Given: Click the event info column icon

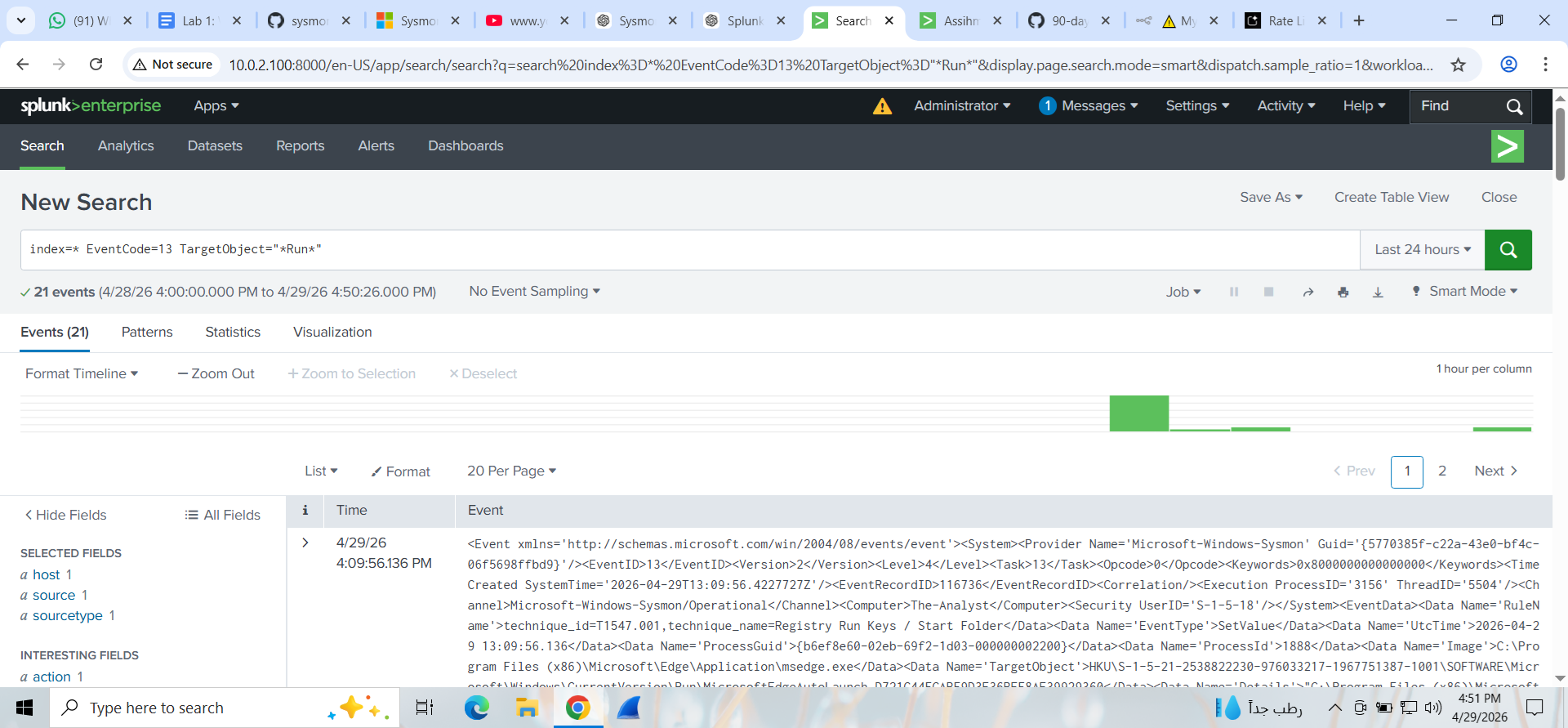Looking at the screenshot, I should [305, 511].
